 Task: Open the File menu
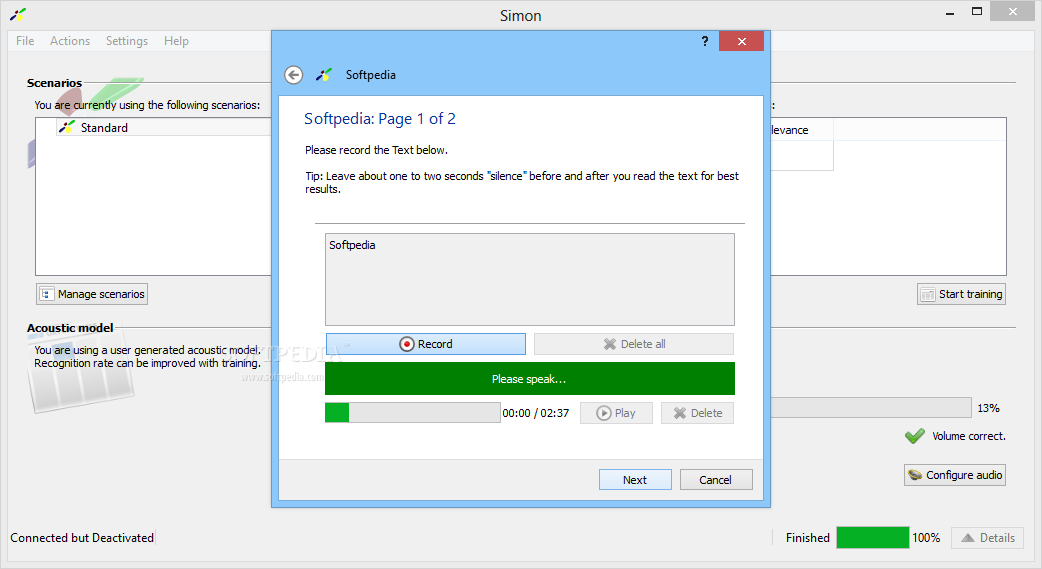tap(25, 41)
